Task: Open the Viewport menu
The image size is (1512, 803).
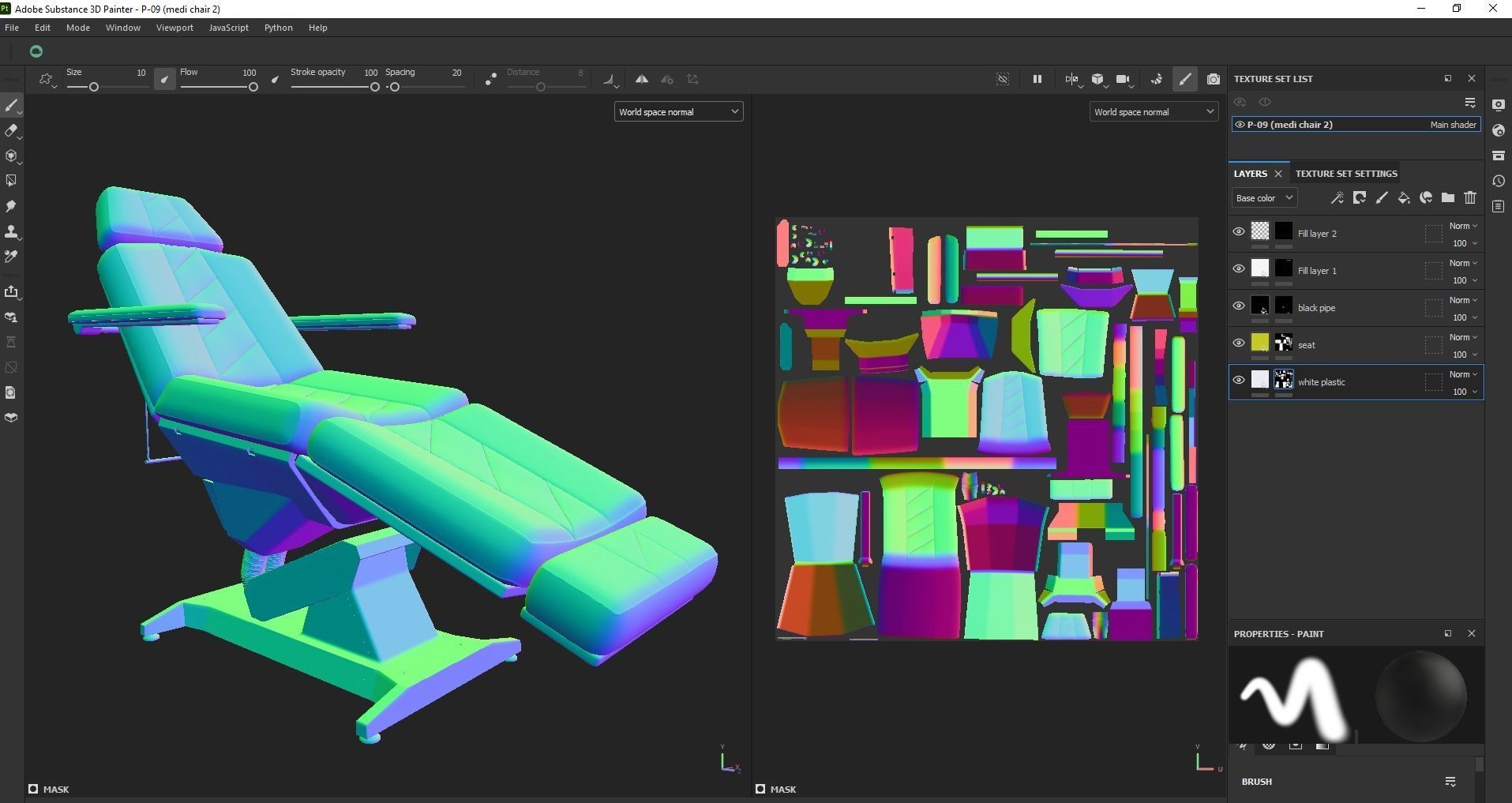Action: click(174, 28)
